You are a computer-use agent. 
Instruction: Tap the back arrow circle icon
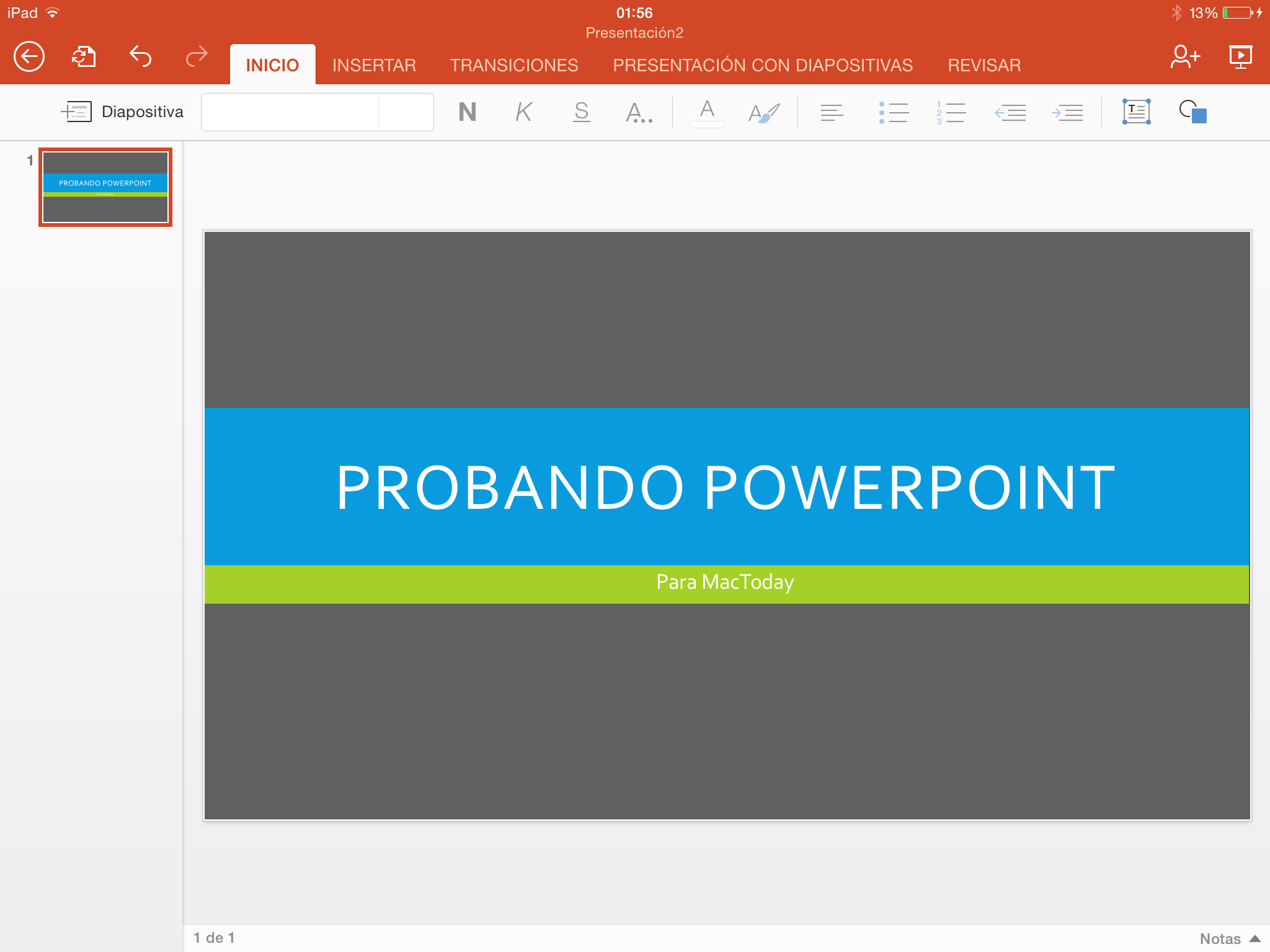[29, 57]
